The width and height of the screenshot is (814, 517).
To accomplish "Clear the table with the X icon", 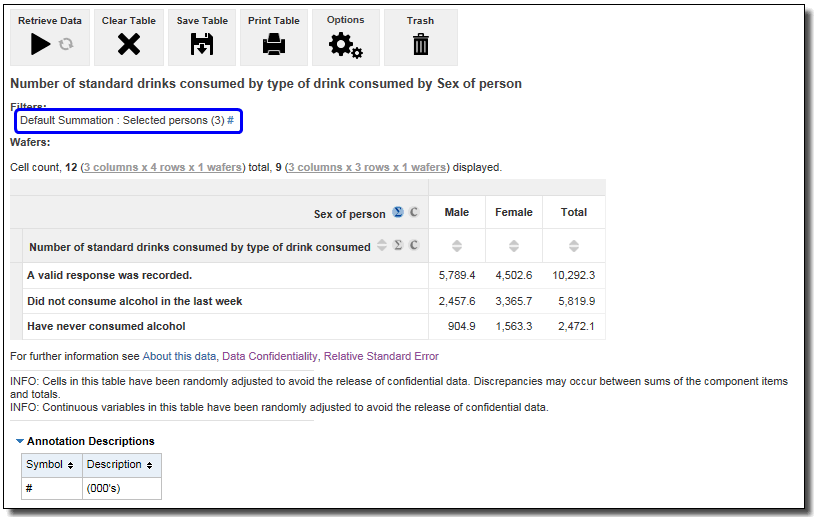I will (x=128, y=44).
